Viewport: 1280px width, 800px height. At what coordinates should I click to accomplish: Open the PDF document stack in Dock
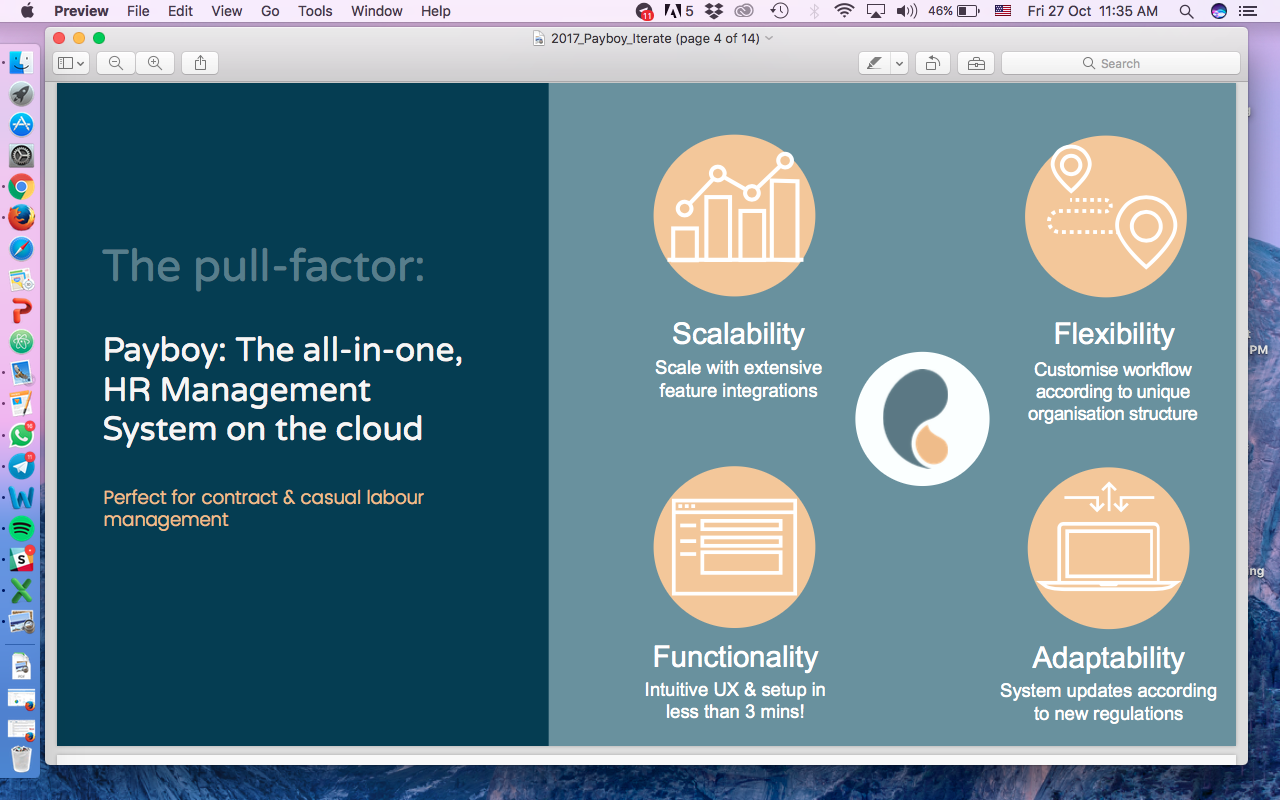pos(21,666)
